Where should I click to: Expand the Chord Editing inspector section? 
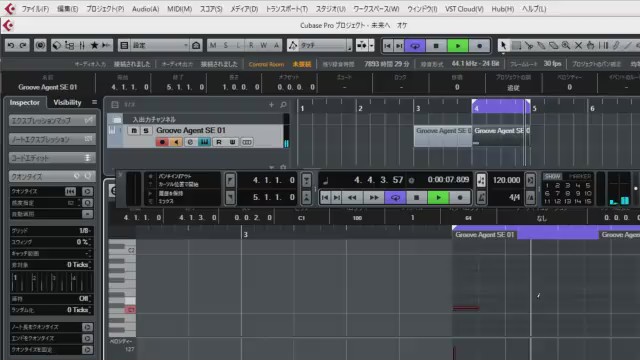click(x=52, y=158)
